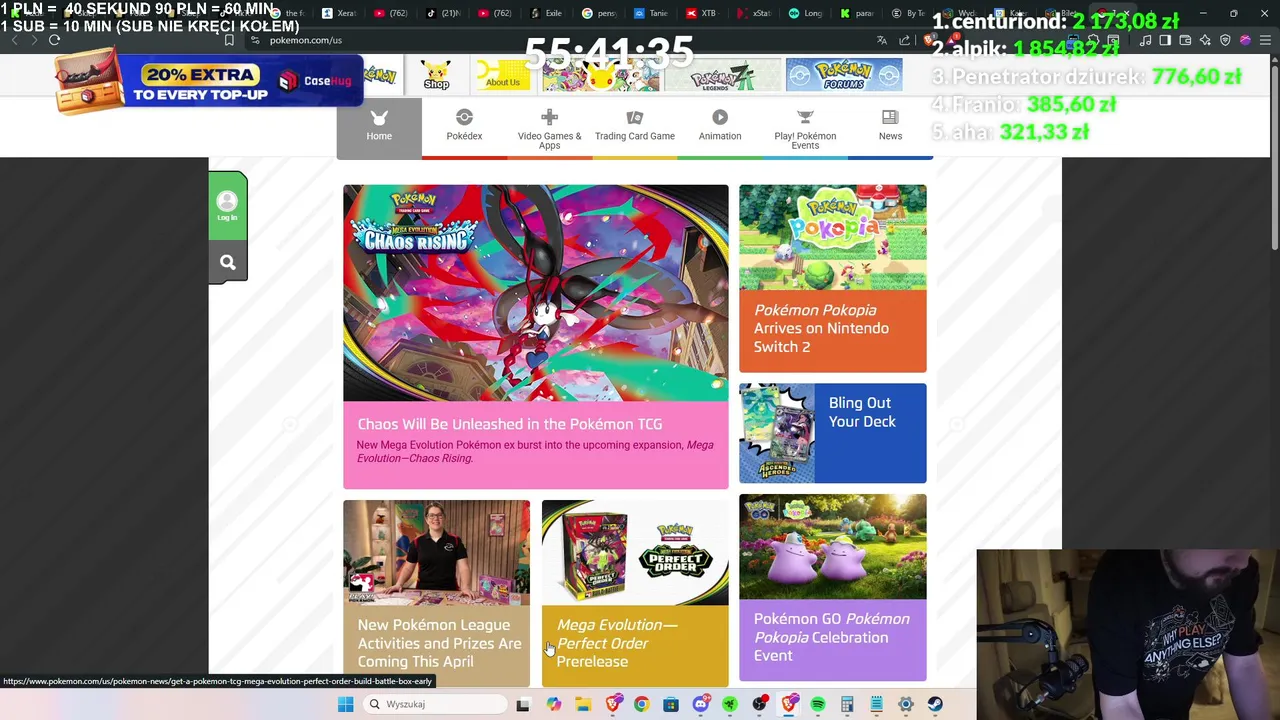Open the About Us banner item
Screen dimensions: 1280x720
tap(502, 75)
